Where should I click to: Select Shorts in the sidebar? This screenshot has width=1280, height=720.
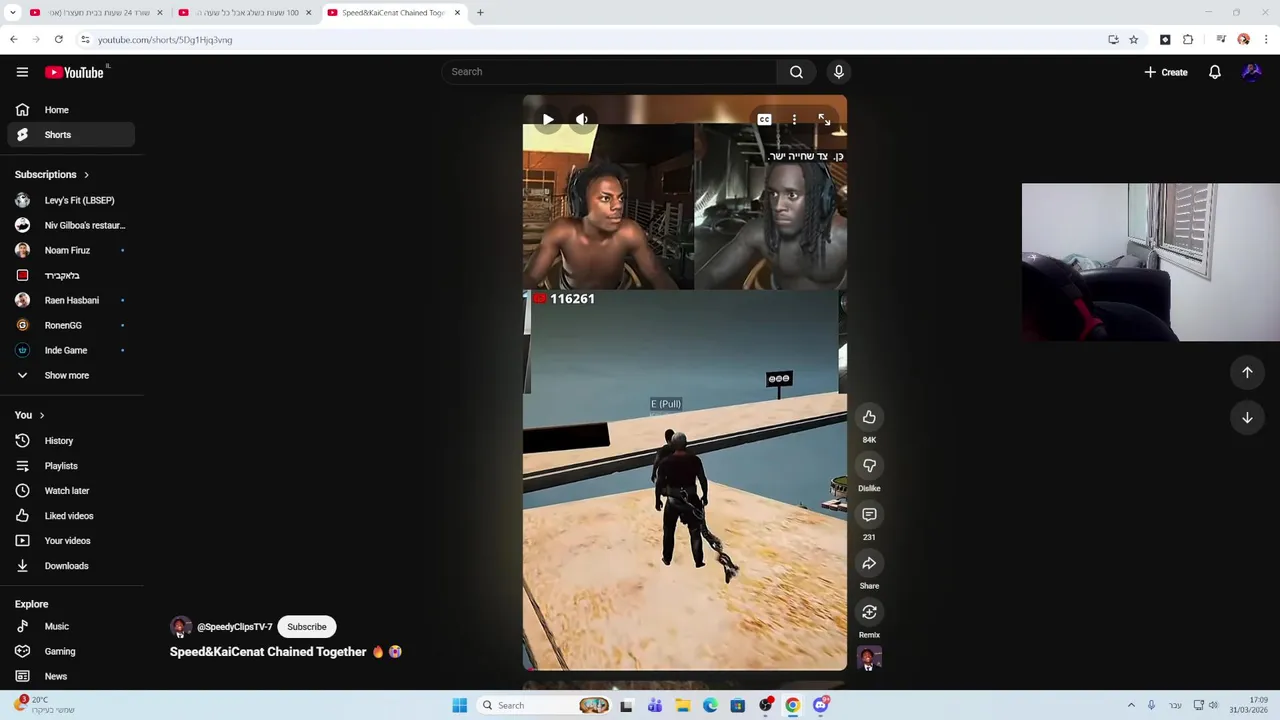point(70,135)
